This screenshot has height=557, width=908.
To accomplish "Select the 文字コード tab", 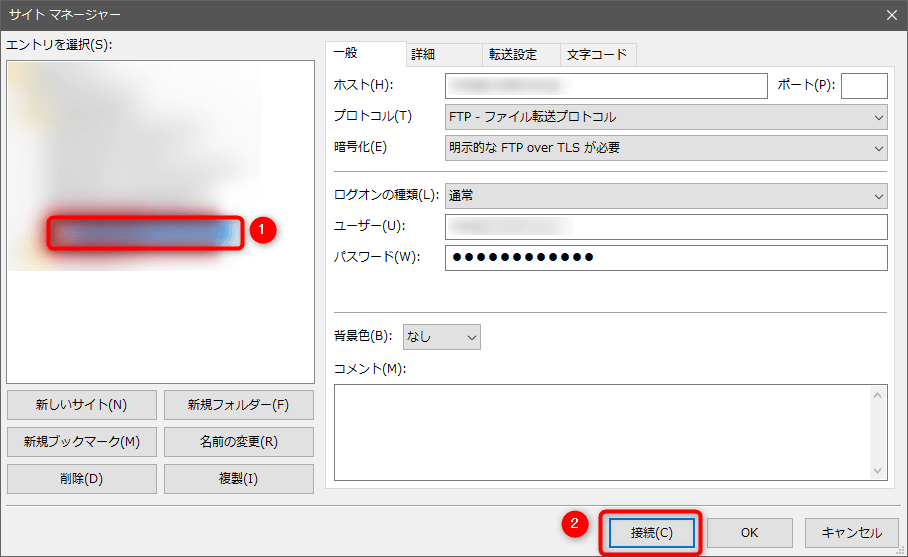I will click(597, 54).
